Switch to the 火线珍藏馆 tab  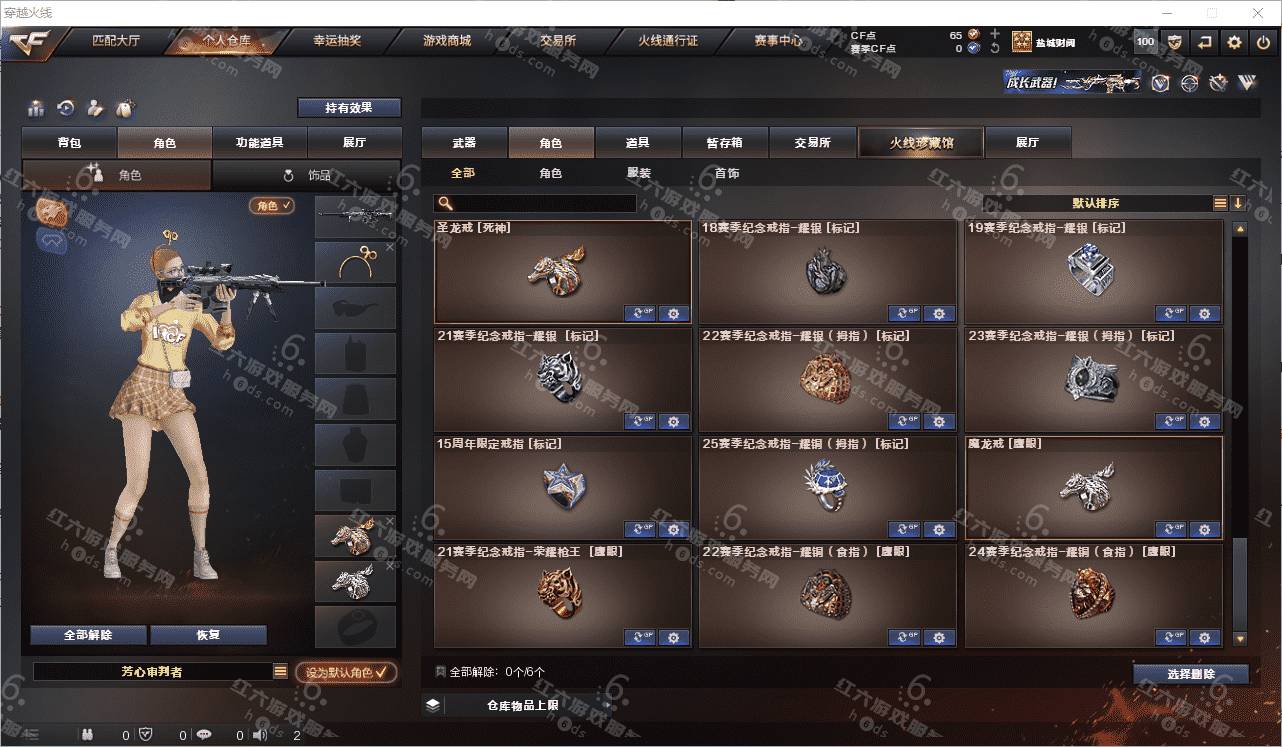pos(921,142)
